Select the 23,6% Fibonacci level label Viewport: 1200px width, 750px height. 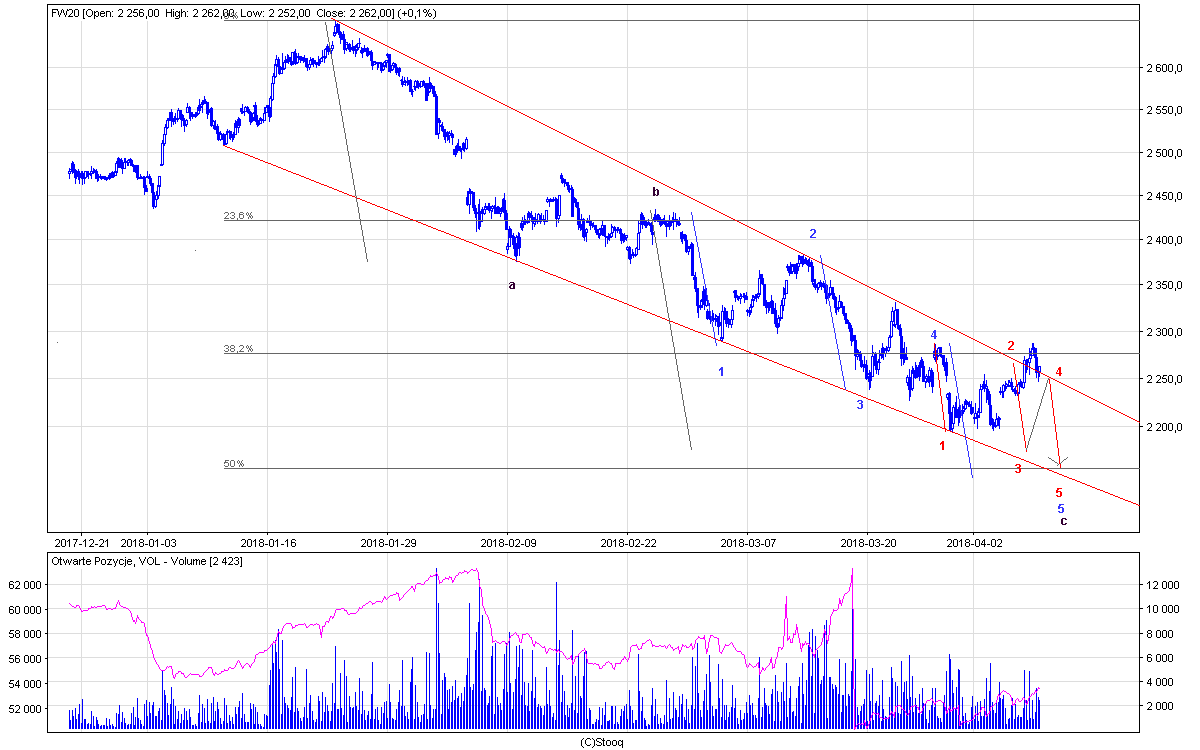pos(238,216)
